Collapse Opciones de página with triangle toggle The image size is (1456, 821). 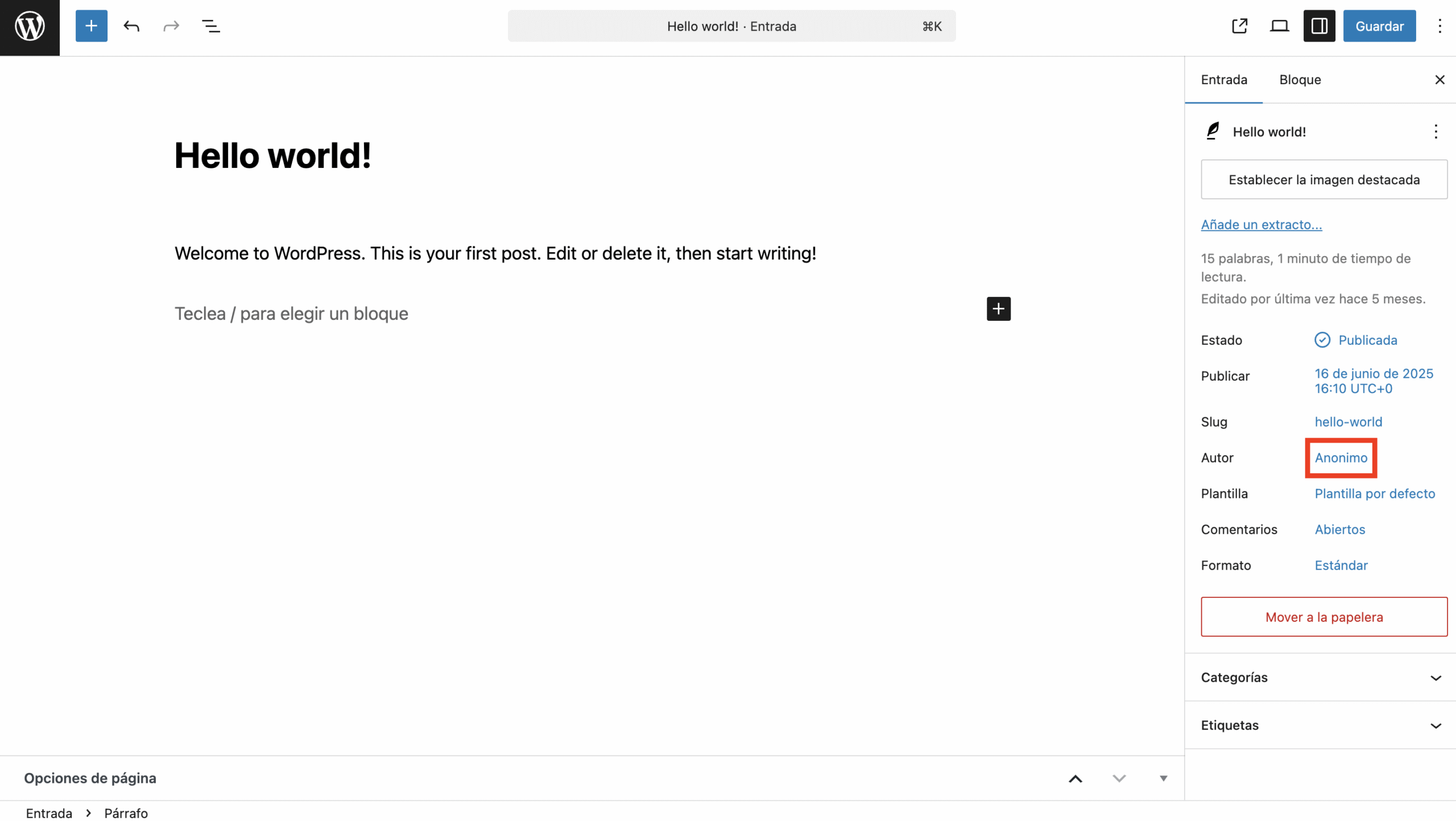point(1163,778)
